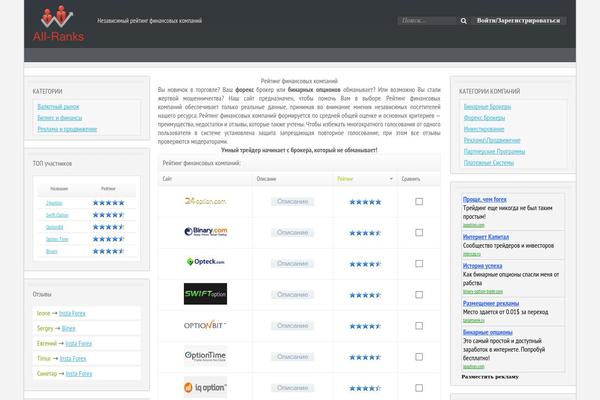The width and height of the screenshot is (600, 400).
Task: Click SWIFToption row star rating
Action: [365, 295]
